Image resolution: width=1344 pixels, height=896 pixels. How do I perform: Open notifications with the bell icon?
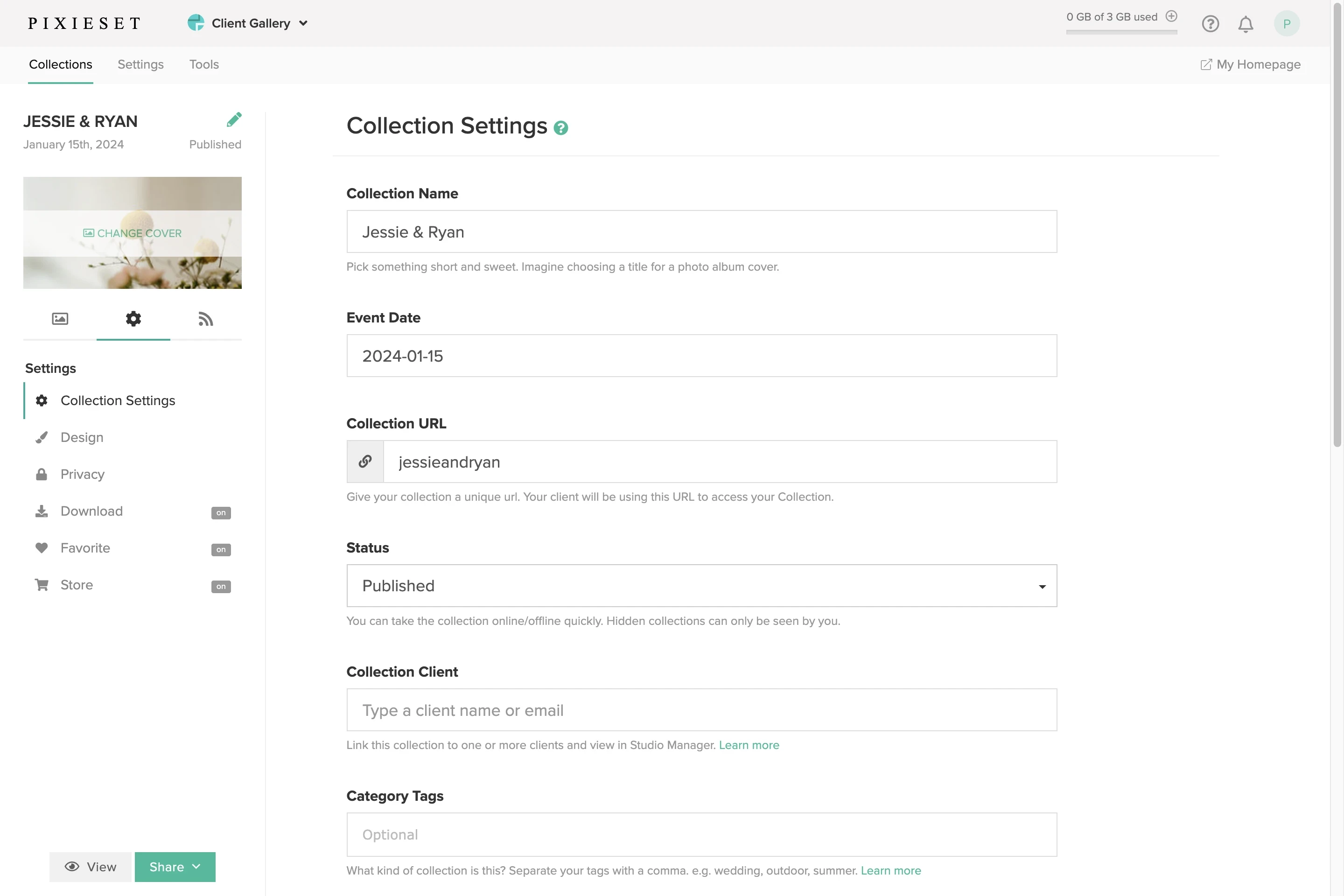click(1246, 23)
